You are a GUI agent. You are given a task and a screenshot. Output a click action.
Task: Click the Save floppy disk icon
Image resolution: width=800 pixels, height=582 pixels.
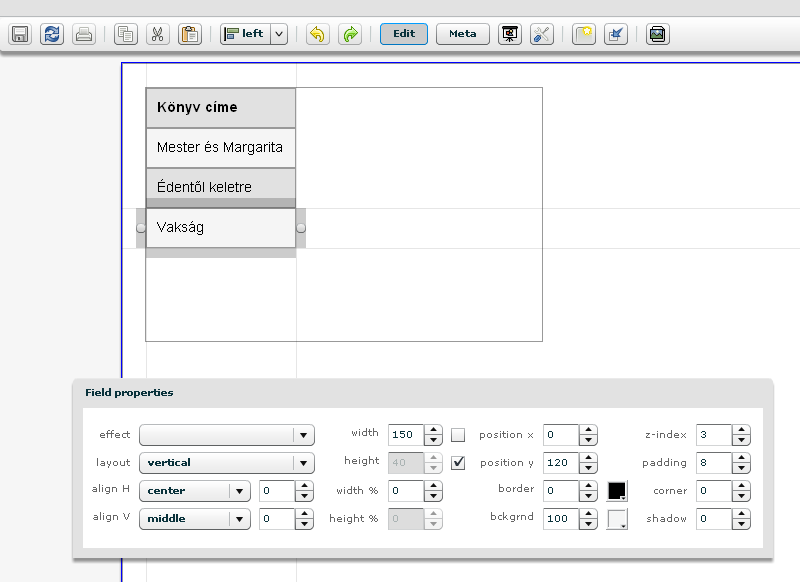point(19,34)
